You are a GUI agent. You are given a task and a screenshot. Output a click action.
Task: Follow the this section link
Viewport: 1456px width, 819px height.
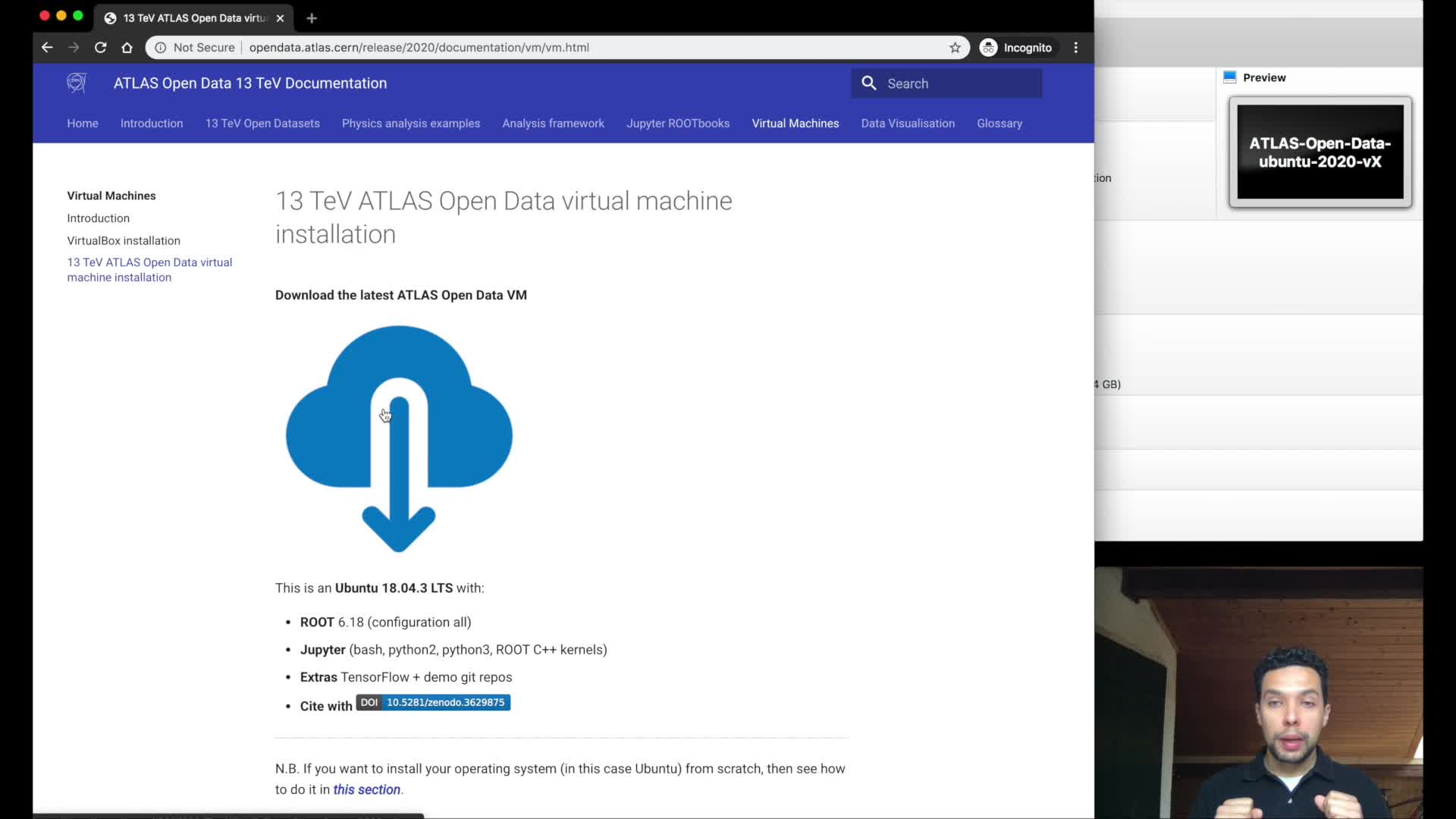(367, 789)
